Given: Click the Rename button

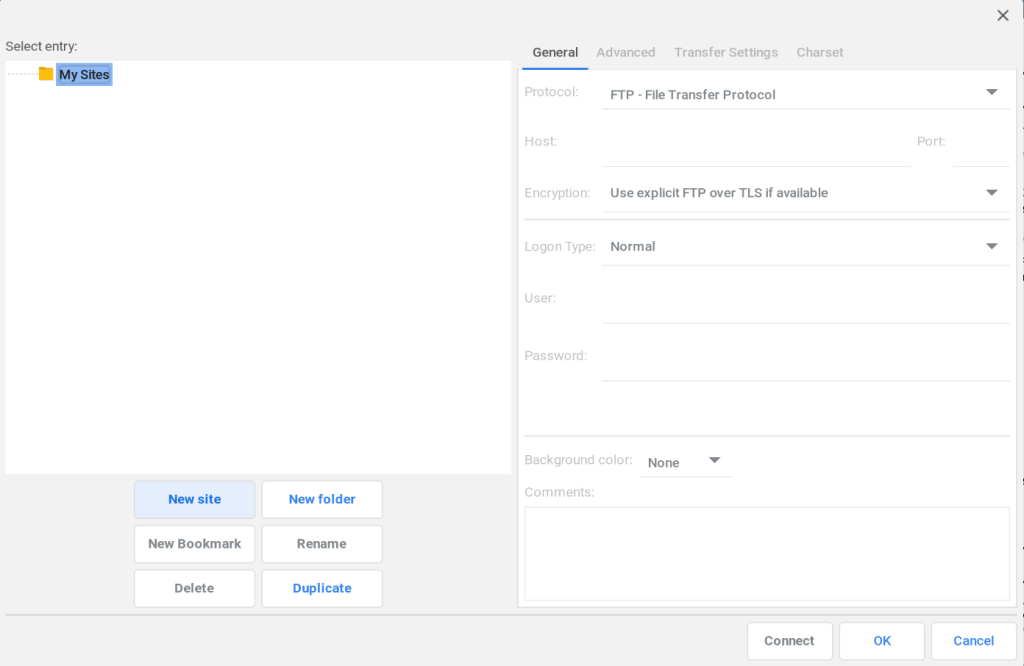Looking at the screenshot, I should [x=322, y=544].
